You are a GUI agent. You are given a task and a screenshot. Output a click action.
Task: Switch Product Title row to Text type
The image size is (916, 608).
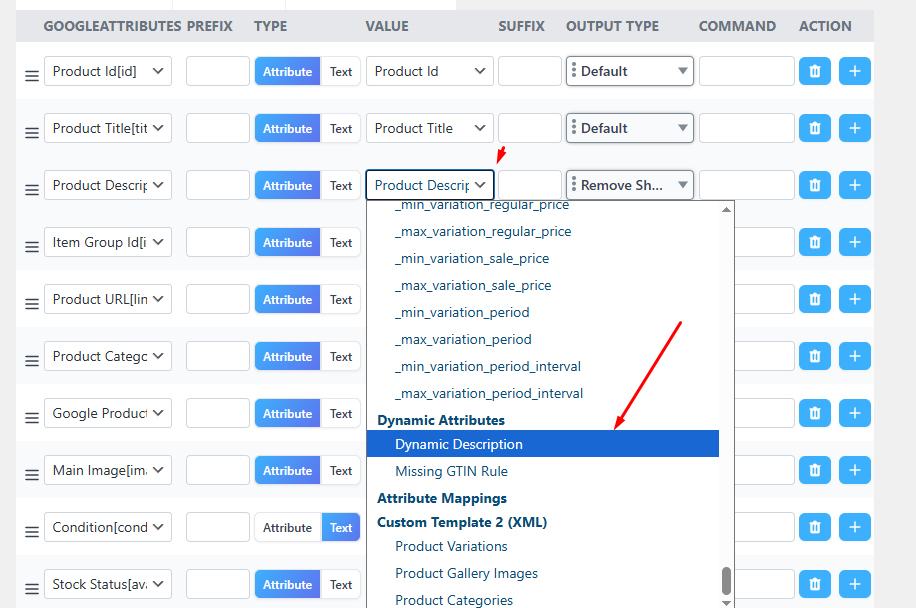click(x=340, y=128)
